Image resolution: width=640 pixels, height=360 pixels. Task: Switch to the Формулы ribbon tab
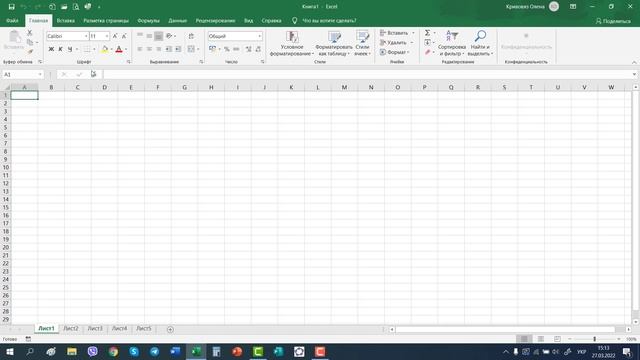[149, 20]
